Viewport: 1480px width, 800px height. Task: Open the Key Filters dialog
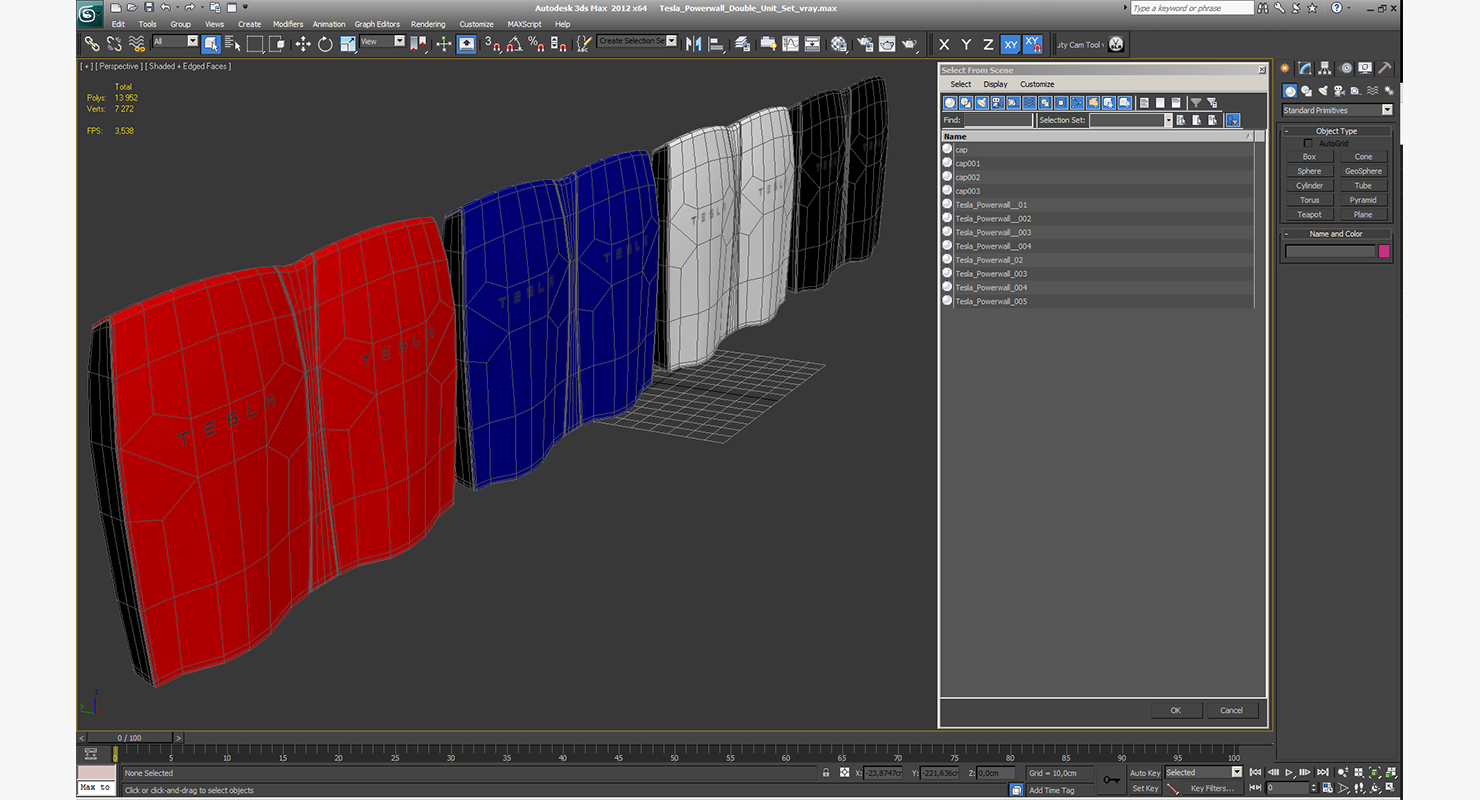click(x=1212, y=788)
